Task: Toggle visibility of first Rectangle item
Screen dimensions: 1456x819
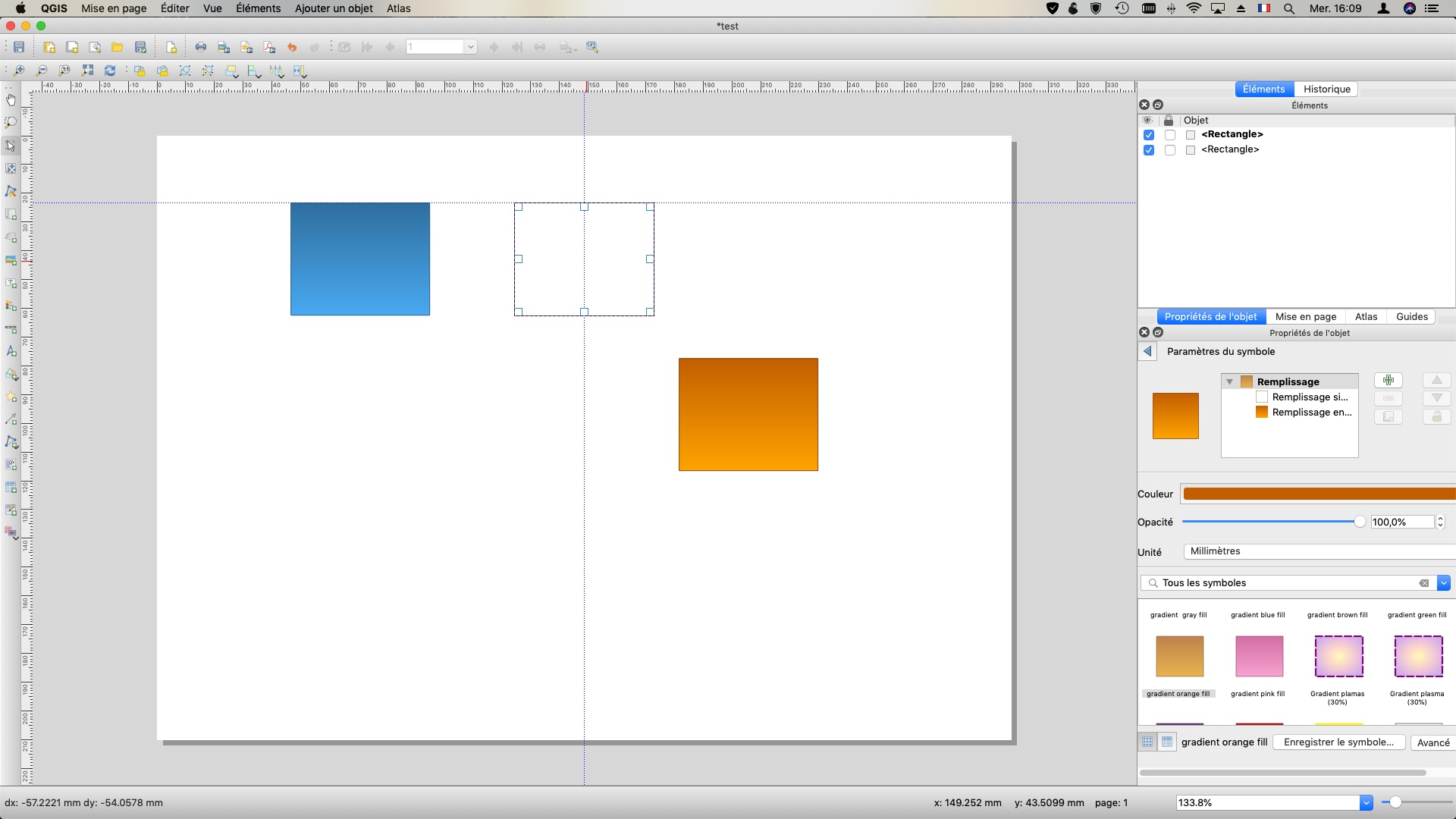Action: coord(1149,135)
